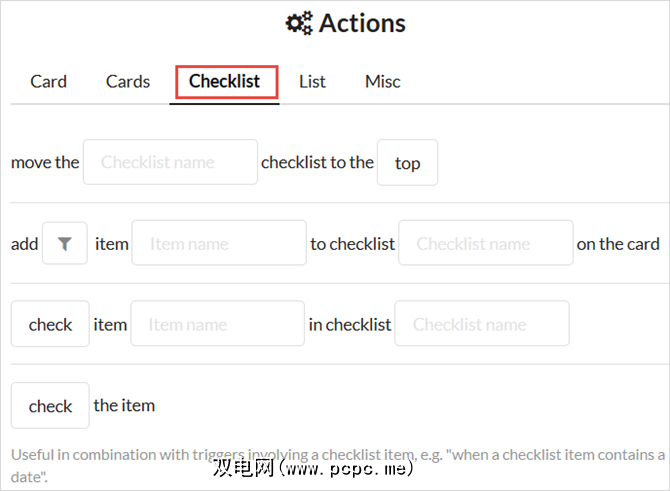
Task: Click the 'Actions' heading text
Action: click(362, 23)
